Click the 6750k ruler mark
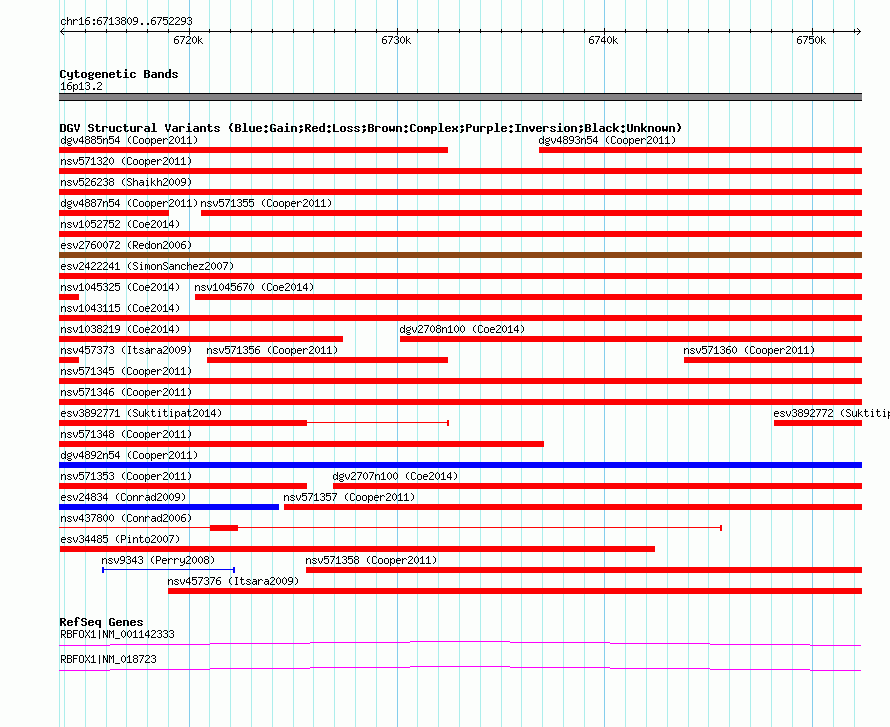 coord(811,40)
